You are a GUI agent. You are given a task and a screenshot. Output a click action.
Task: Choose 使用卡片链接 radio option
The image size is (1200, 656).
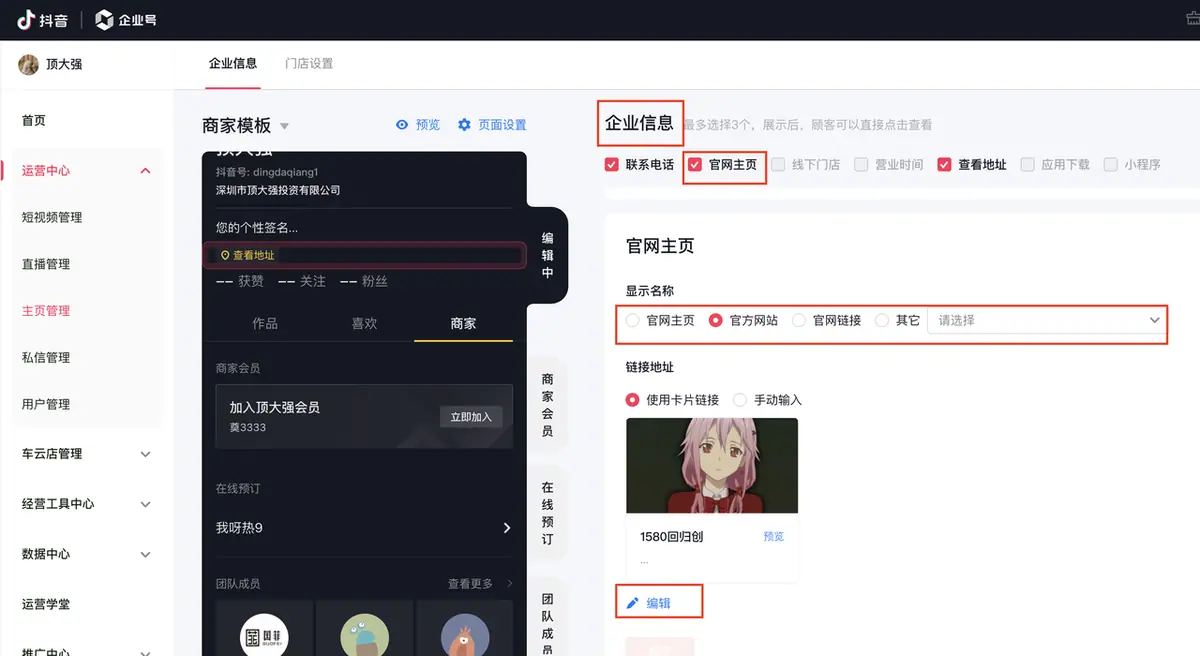[x=633, y=399]
